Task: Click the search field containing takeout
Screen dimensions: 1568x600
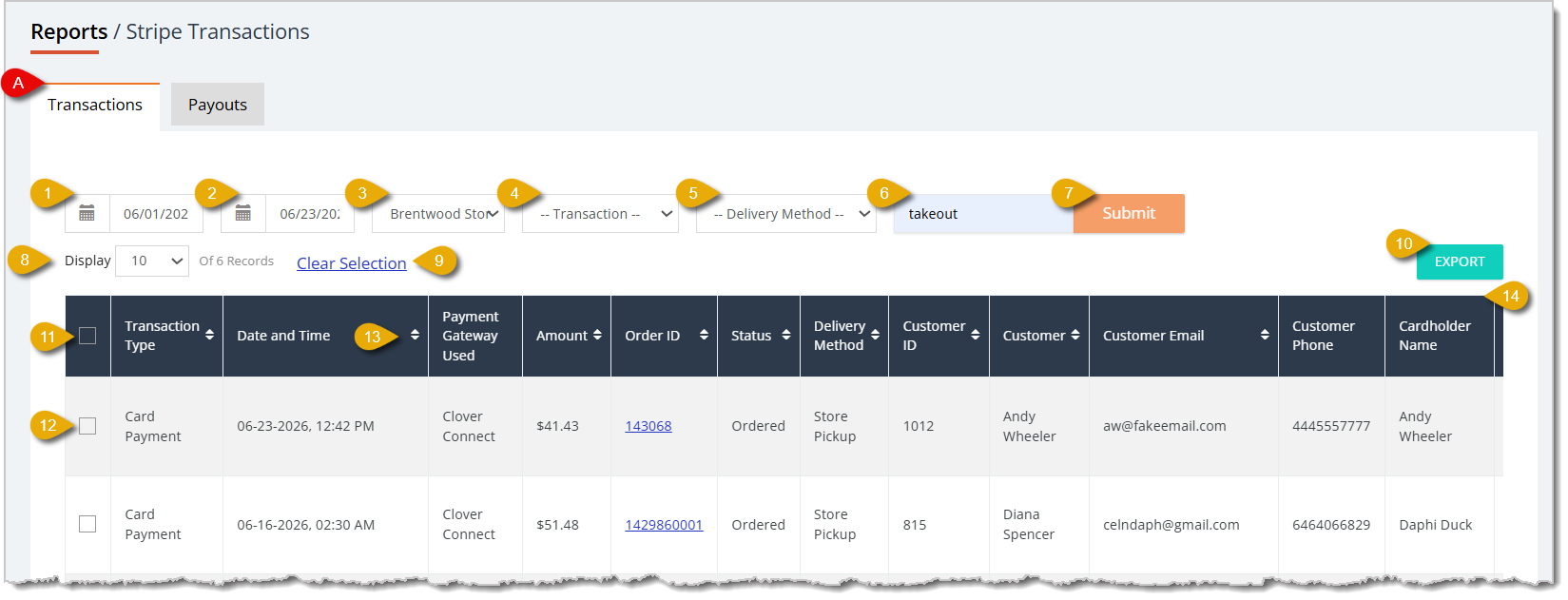Action: click(x=983, y=213)
